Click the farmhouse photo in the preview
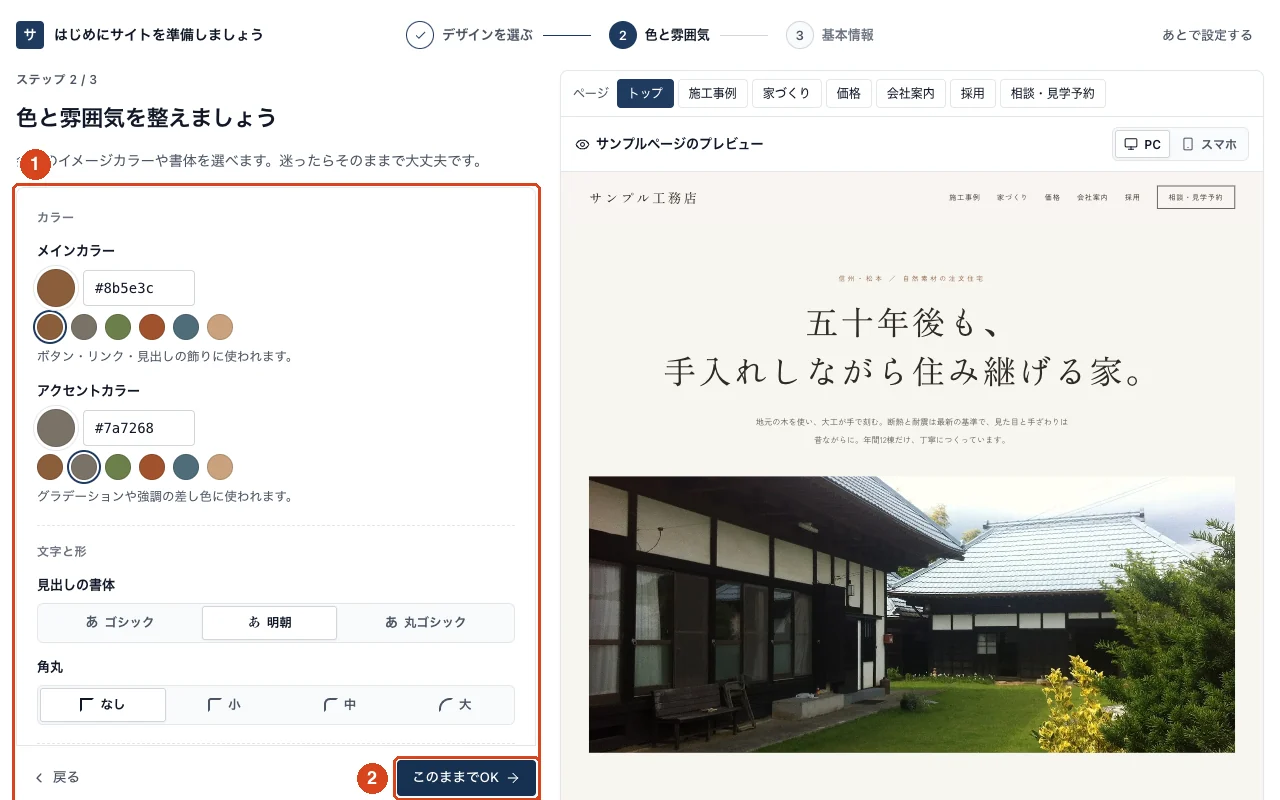Viewport: 1280px width, 800px height. point(912,614)
